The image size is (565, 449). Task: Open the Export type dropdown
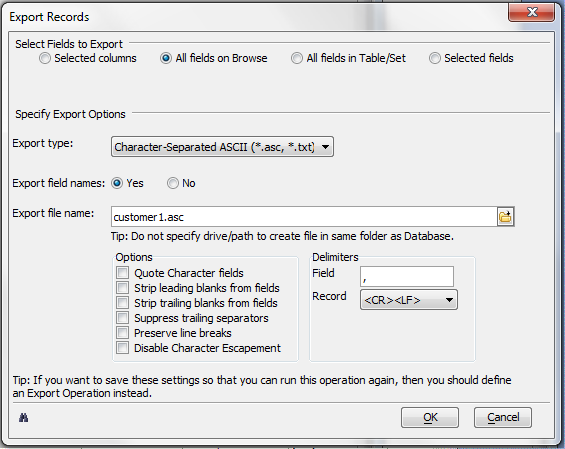[222, 147]
